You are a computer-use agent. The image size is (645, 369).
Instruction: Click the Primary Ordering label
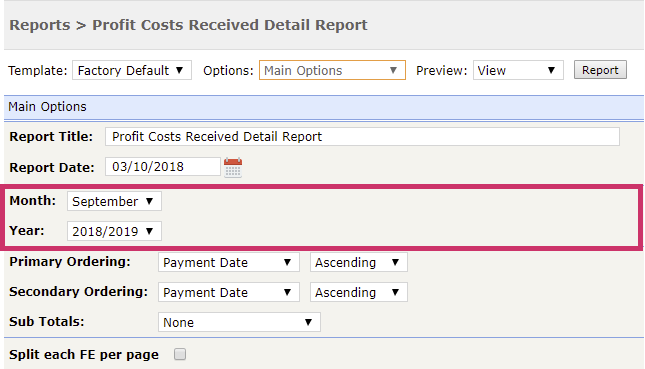70,262
